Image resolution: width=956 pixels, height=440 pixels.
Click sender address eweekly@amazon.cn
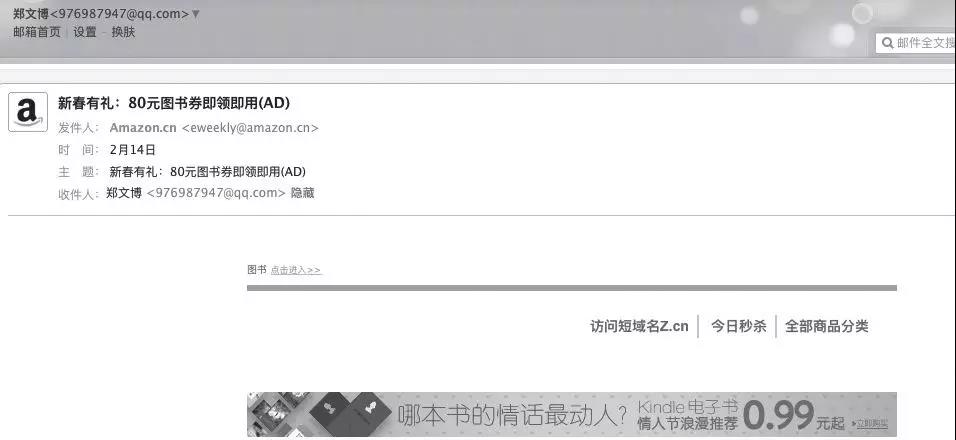click(x=250, y=128)
